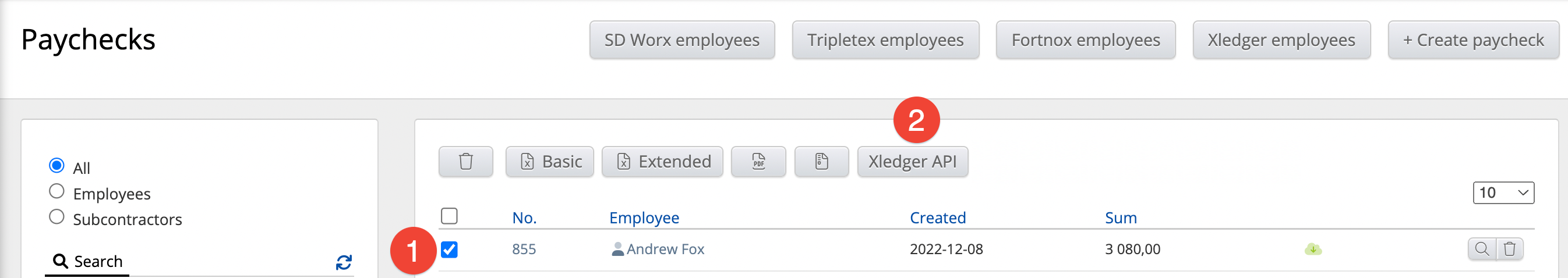The width and height of the screenshot is (1568, 278).
Task: Sort table by Sum column
Action: pyautogui.click(x=1121, y=218)
